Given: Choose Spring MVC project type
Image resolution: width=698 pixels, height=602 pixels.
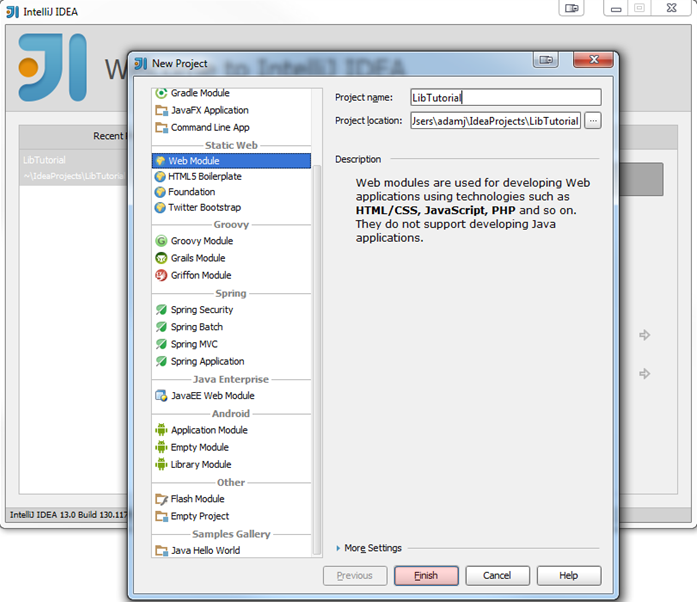Looking at the screenshot, I should point(231,344).
